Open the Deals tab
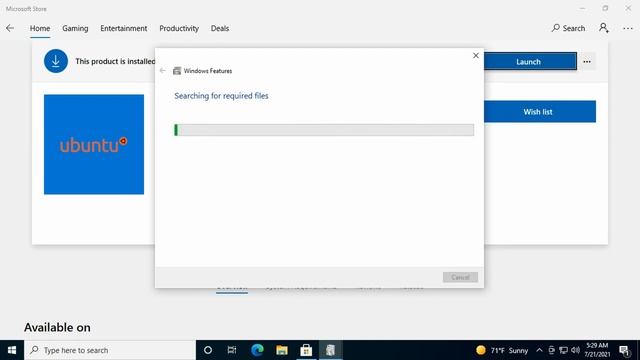The width and height of the screenshot is (640, 360). click(220, 28)
